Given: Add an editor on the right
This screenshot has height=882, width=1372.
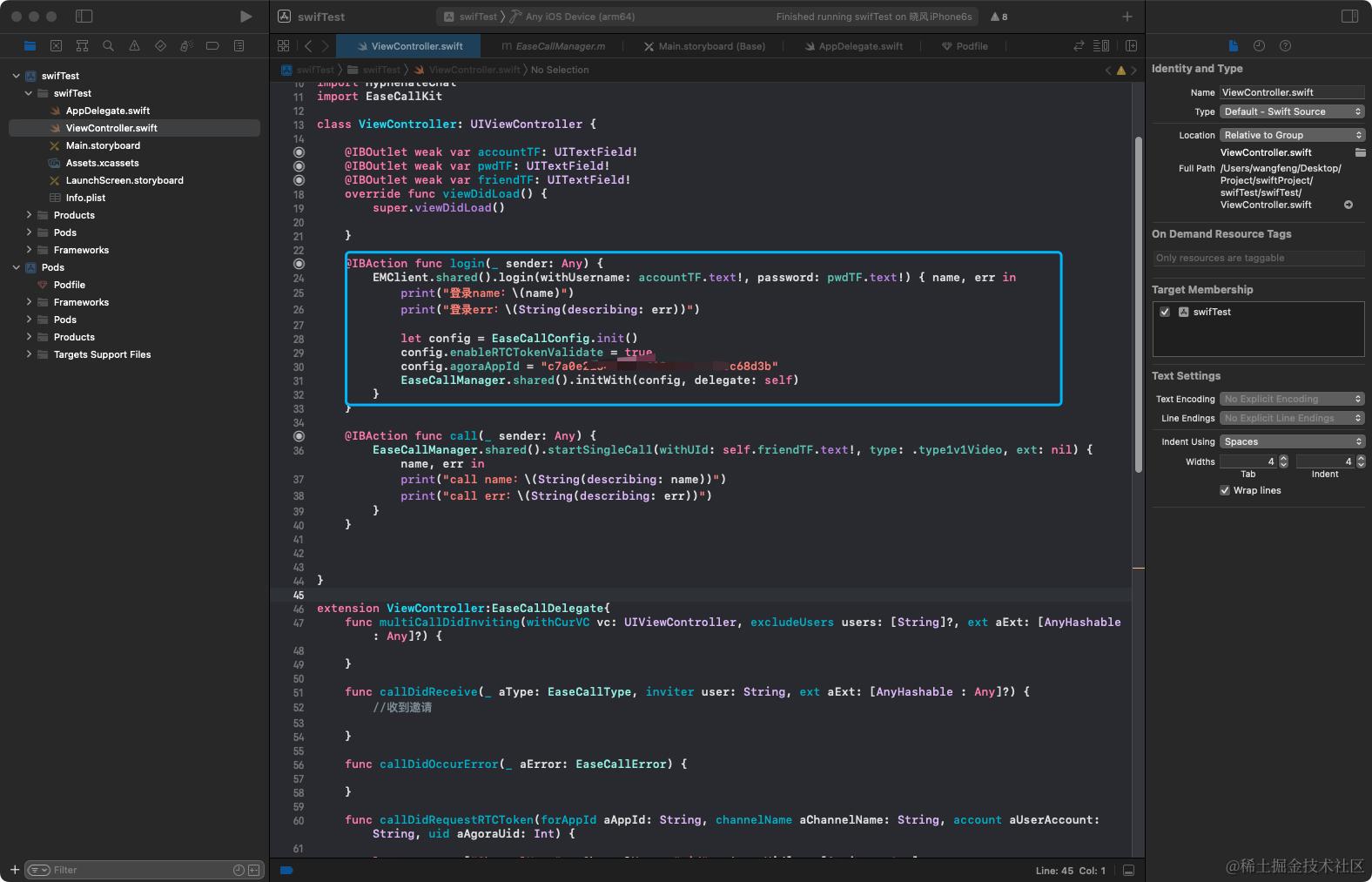Looking at the screenshot, I should coord(1131,46).
